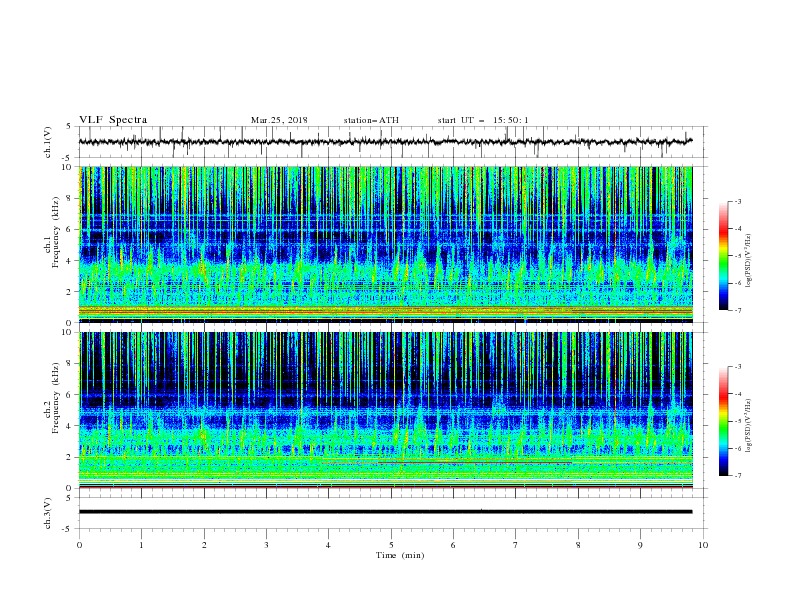792x612 pixels.
Task: Click the lower colorbar 'log(PSD)(V²/Hz)' label
Action: [x=749, y=425]
